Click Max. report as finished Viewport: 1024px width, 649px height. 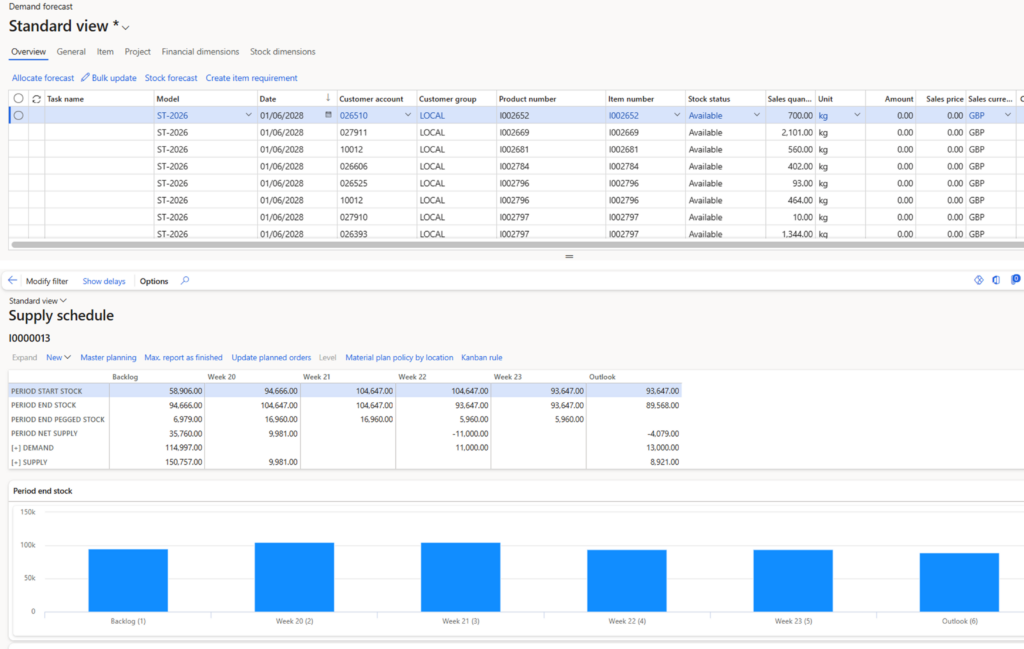tap(184, 358)
